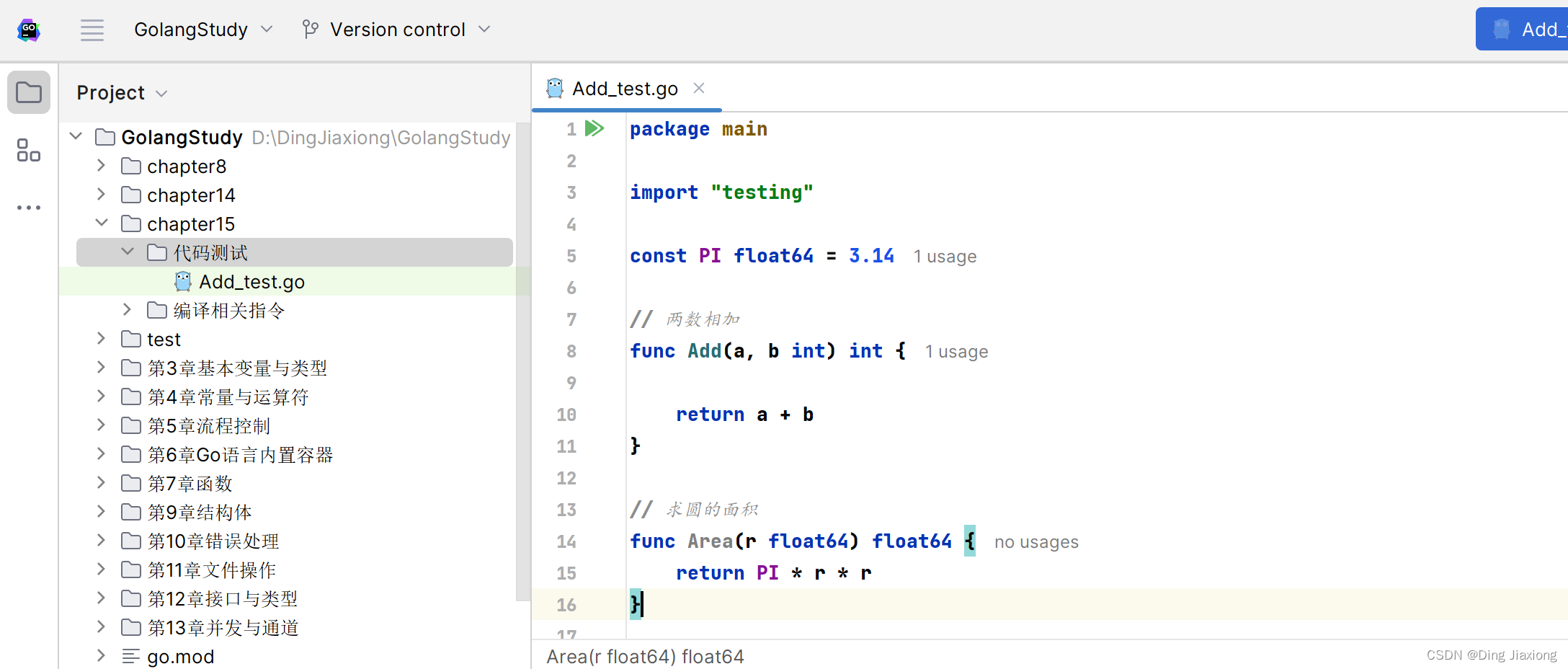
Task: Expand the 第11章文件操作 folder
Action: 102,570
